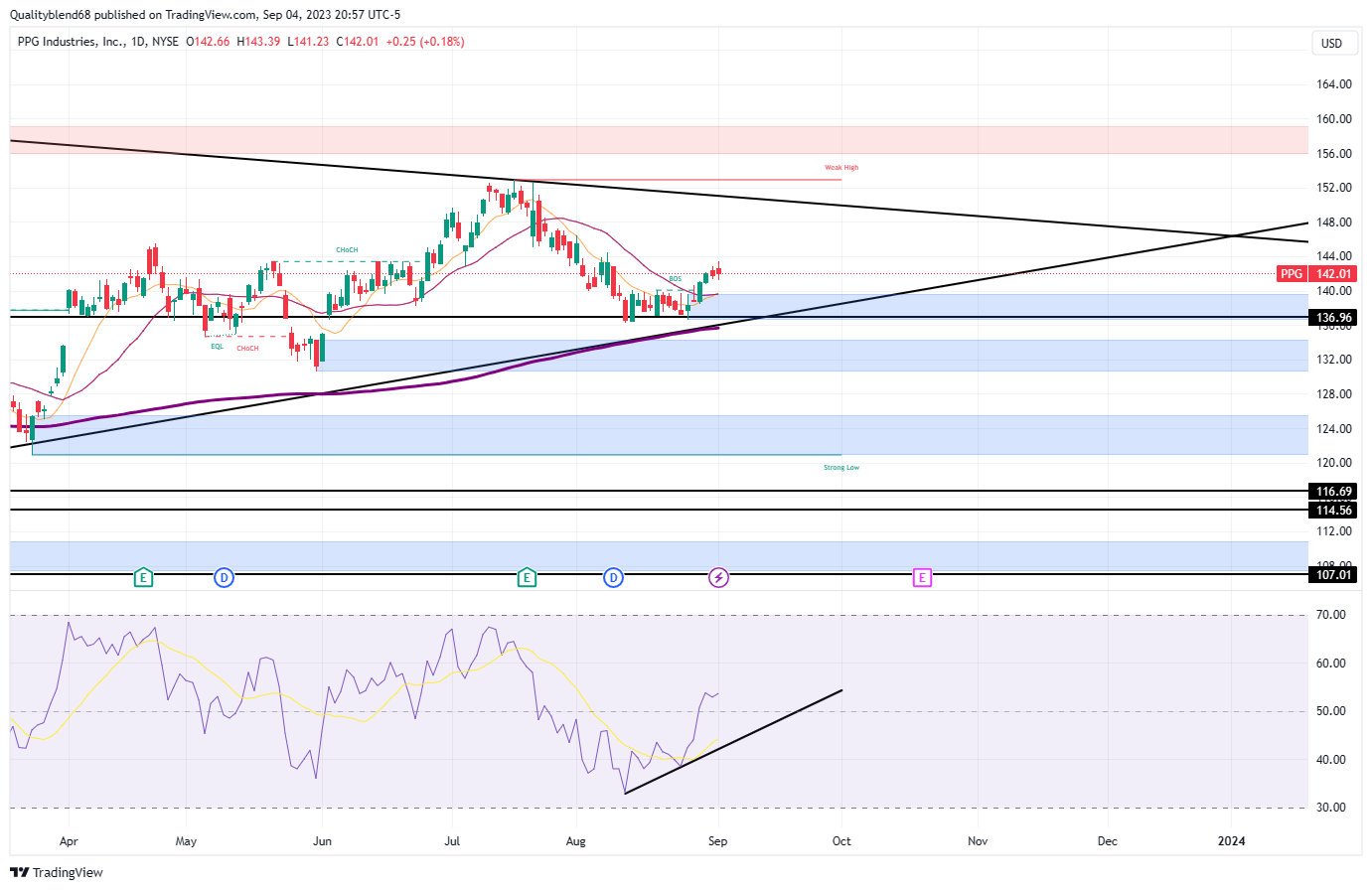Click the Strong Low label
This screenshot has height=890, width=1372.
pos(841,468)
